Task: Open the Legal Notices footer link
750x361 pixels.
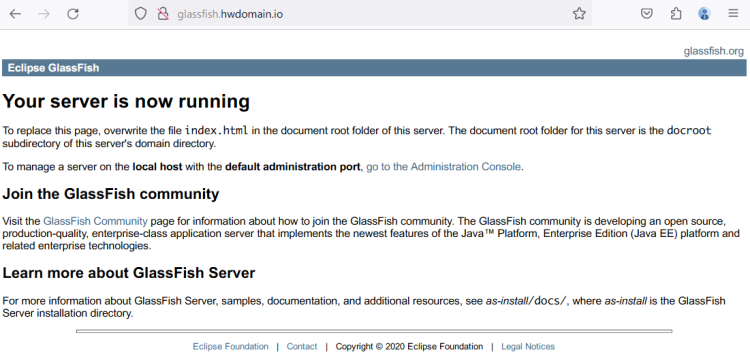Action: (528, 347)
